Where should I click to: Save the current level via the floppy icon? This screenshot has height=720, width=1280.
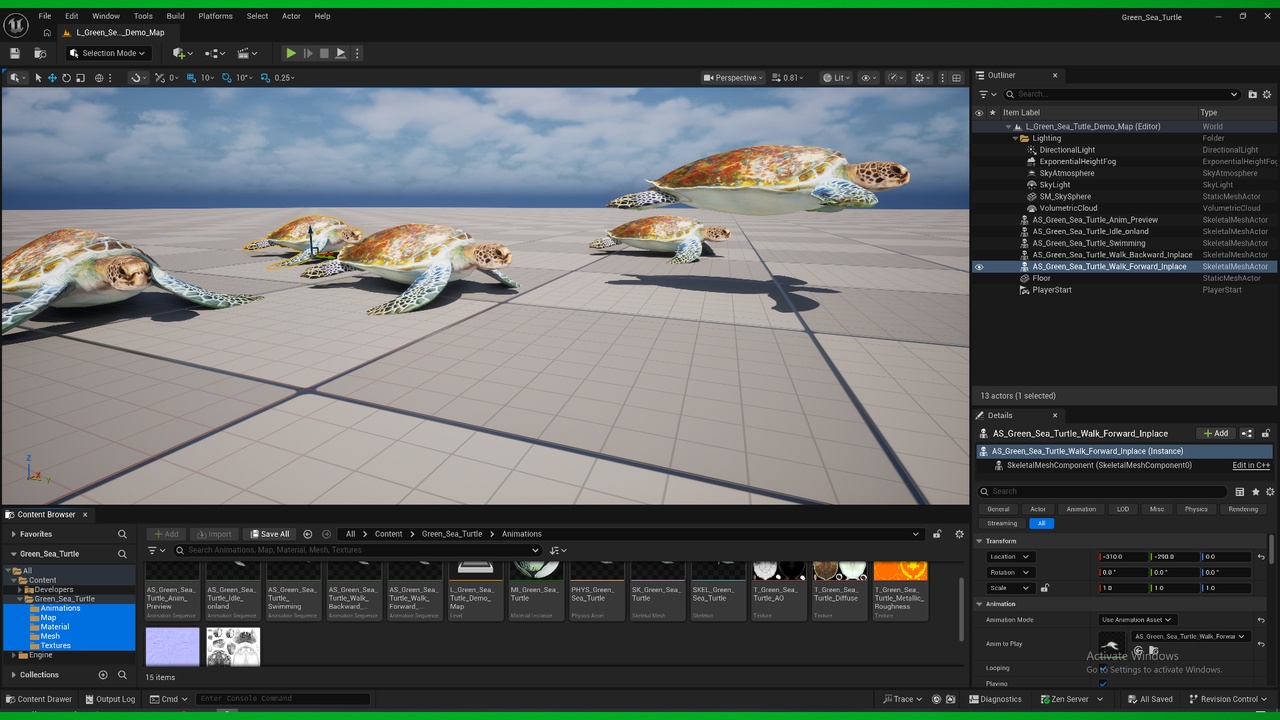point(15,53)
